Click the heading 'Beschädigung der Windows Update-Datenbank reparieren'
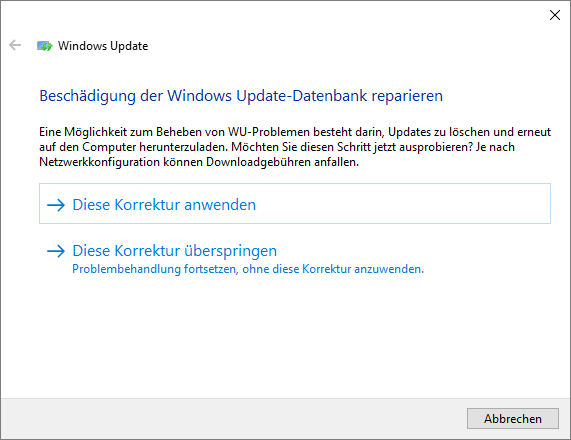 pos(241,96)
